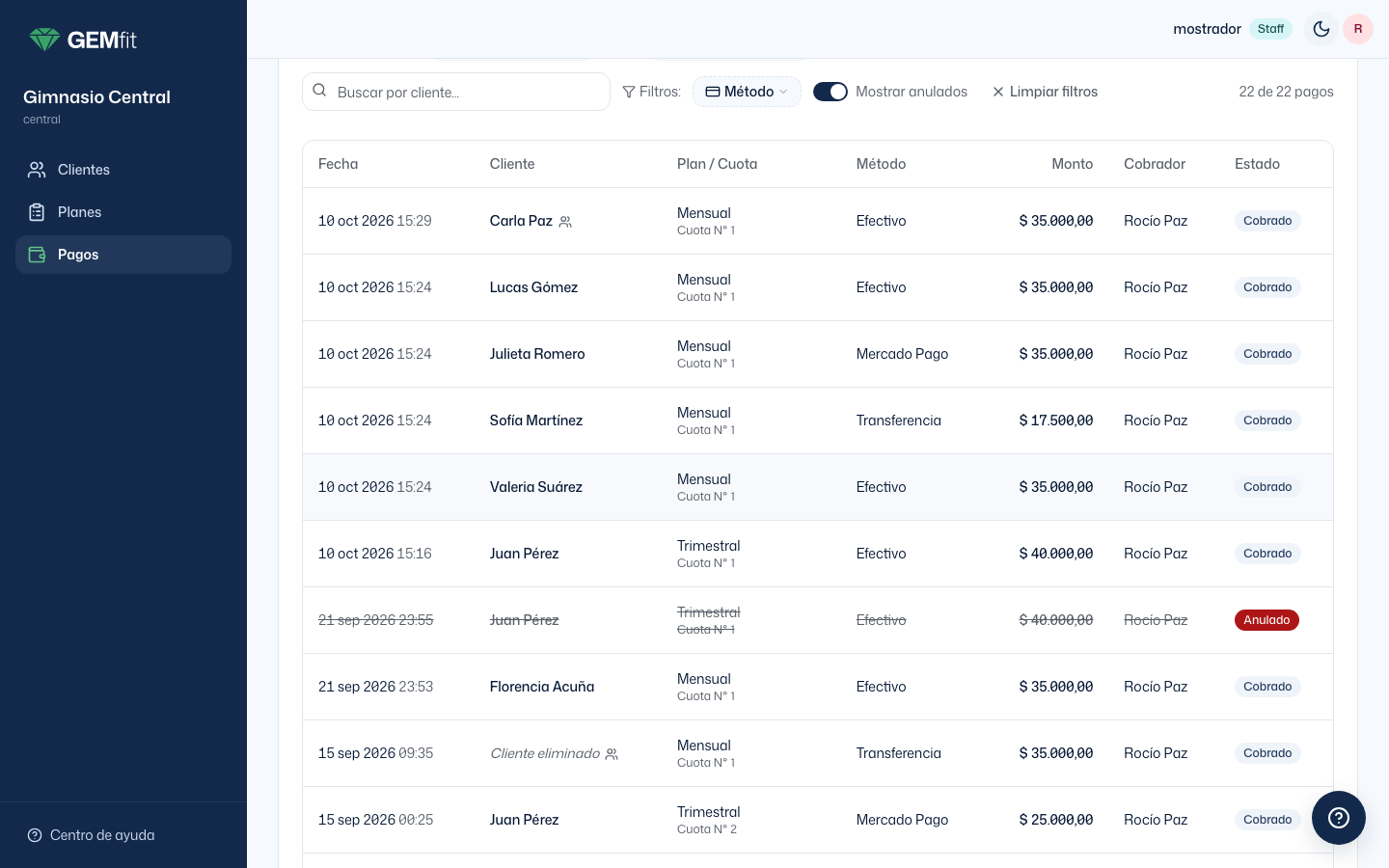Click the date 21 sep 2026 23:53
Image resolution: width=1389 pixels, height=868 pixels.
click(x=376, y=687)
